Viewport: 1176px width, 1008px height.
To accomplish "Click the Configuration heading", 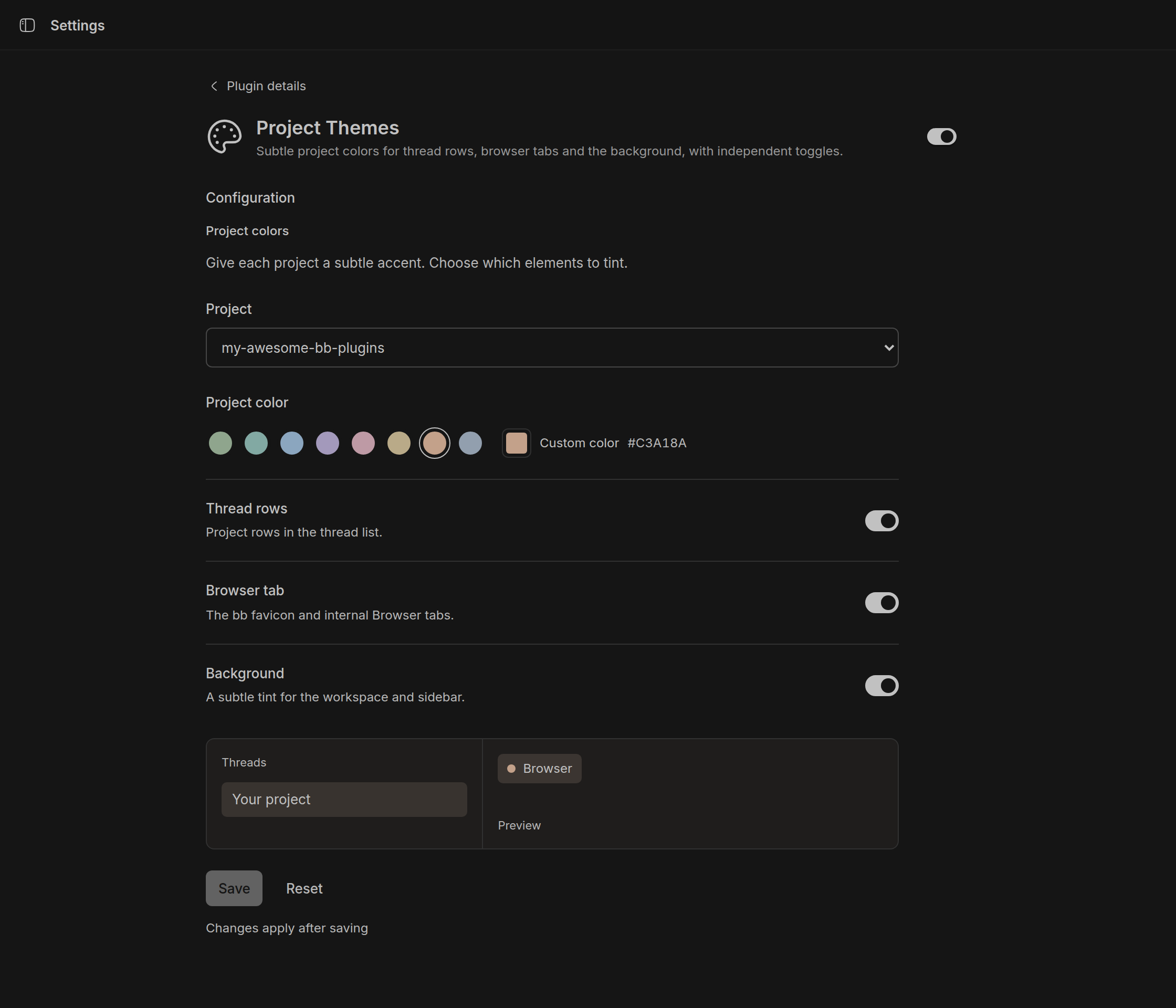I will click(250, 197).
